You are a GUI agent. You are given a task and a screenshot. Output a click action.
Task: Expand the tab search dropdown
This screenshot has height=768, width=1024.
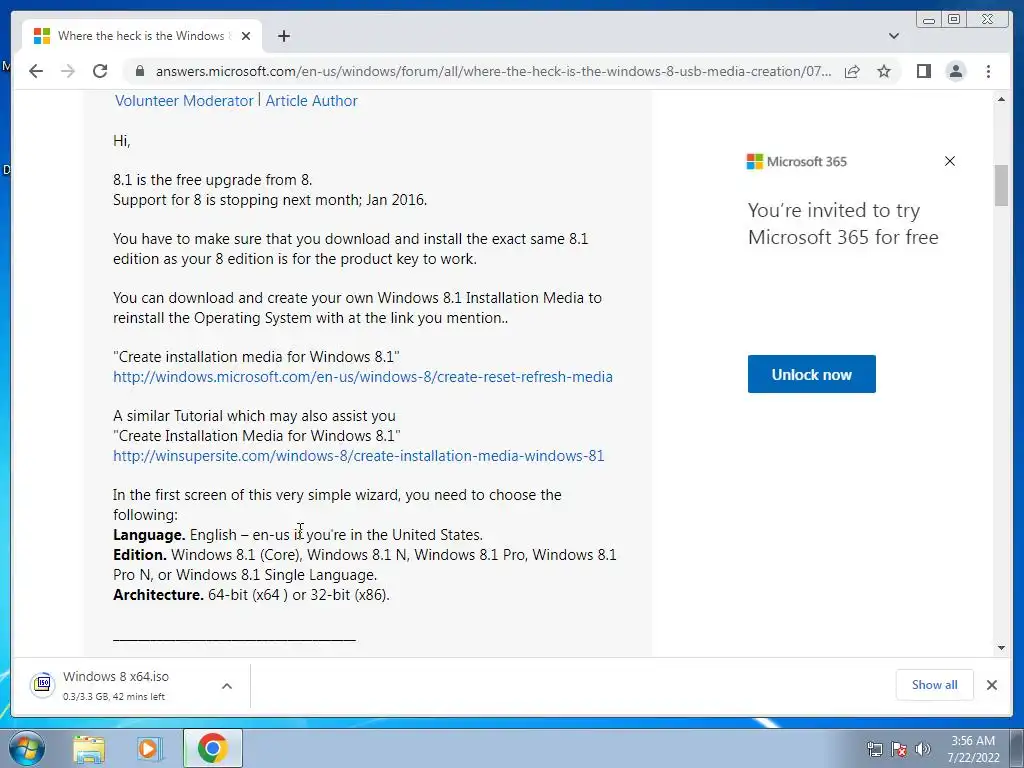click(x=894, y=36)
